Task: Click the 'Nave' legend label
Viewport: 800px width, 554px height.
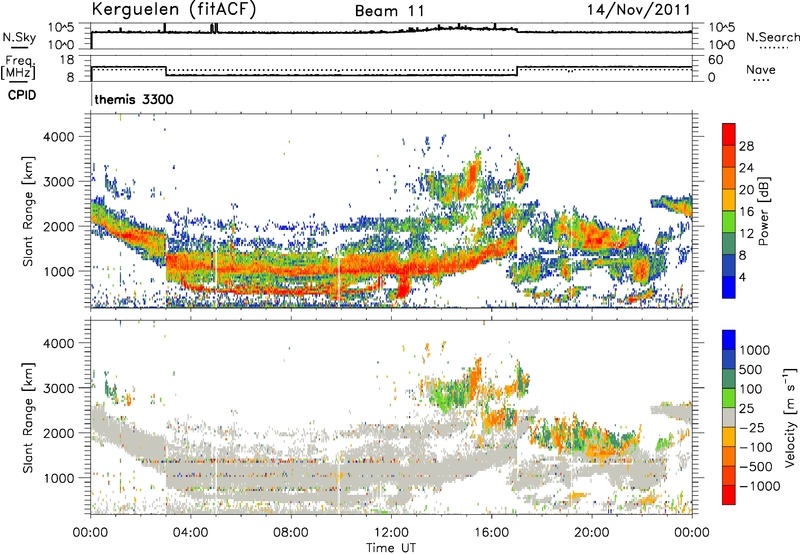Action: 761,69
